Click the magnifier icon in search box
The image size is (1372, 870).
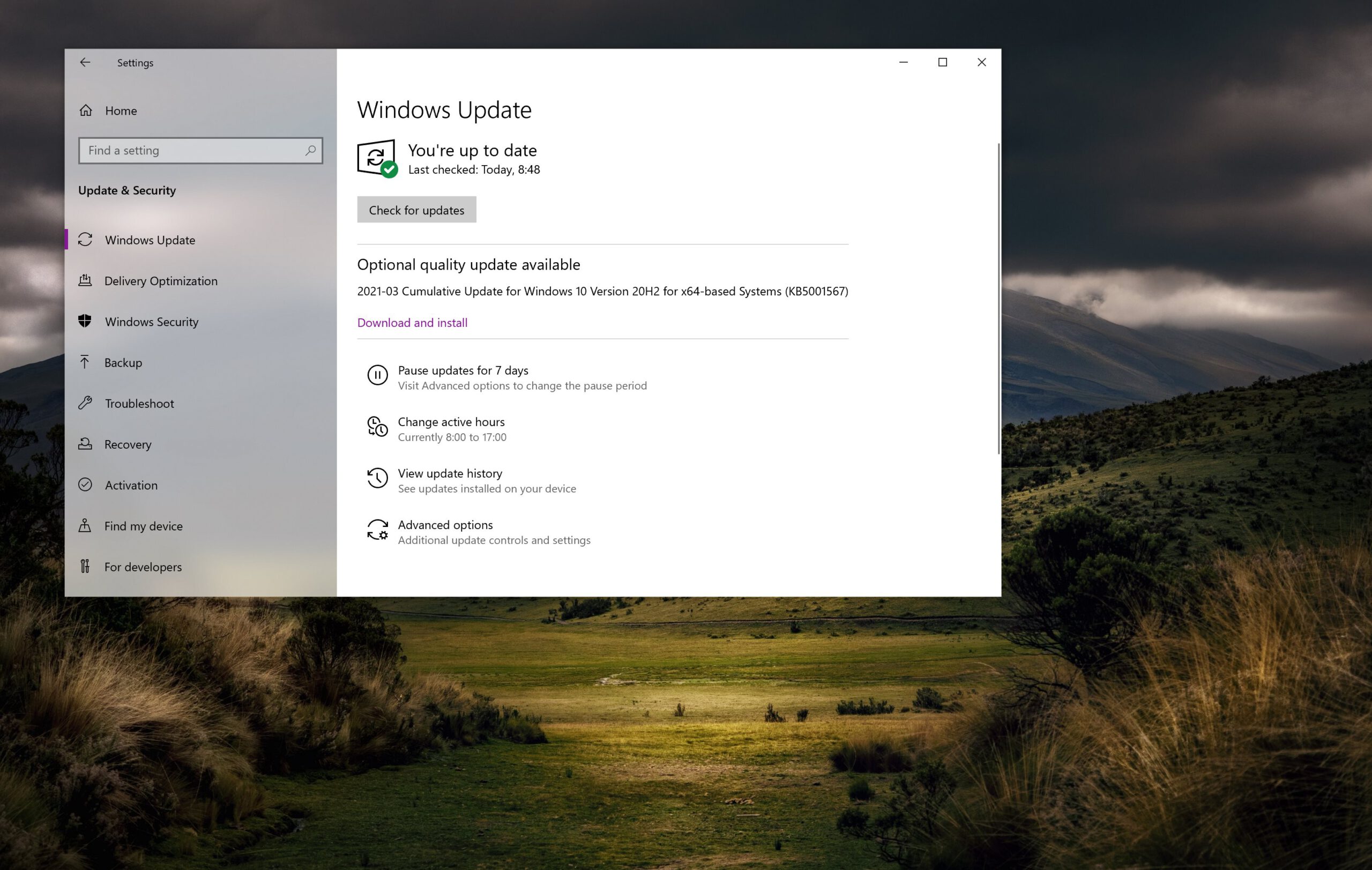coord(310,151)
